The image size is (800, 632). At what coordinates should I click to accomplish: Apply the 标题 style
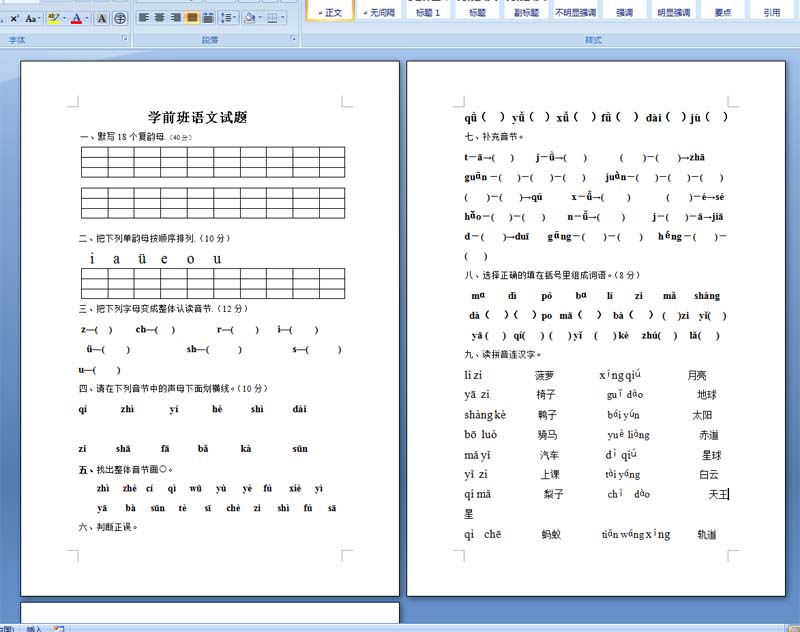click(x=478, y=10)
